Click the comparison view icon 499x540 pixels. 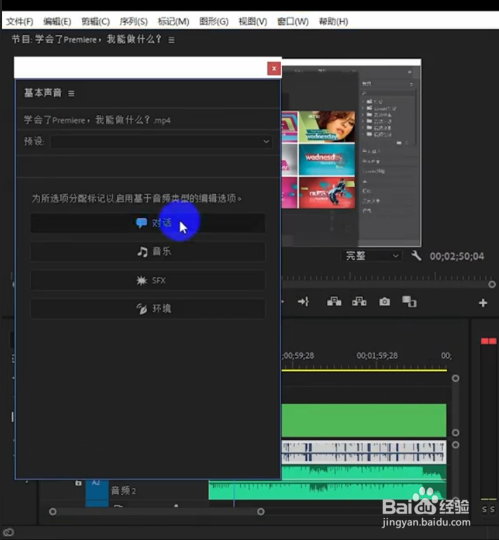(x=409, y=302)
